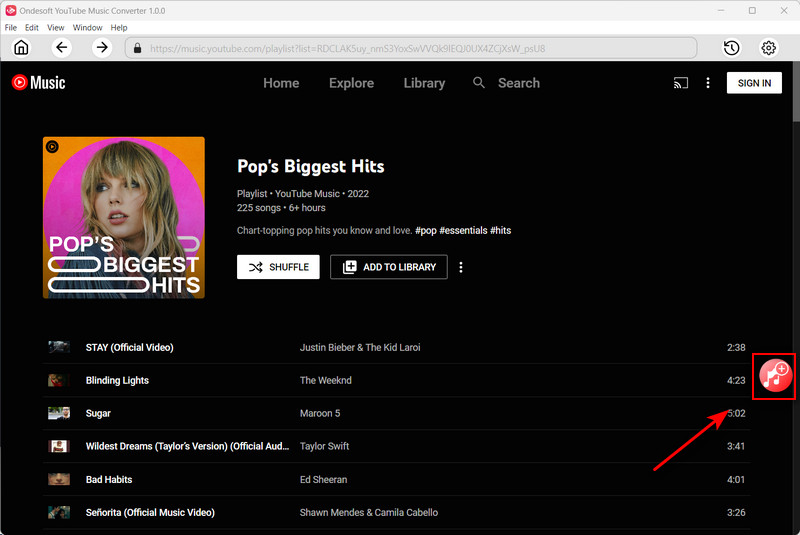Click Señorita song thumbnail
Image resolution: width=800 pixels, height=535 pixels.
tap(59, 513)
